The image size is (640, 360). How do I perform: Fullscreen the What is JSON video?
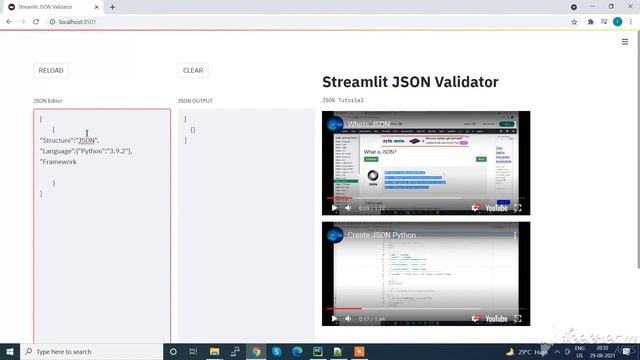click(518, 208)
